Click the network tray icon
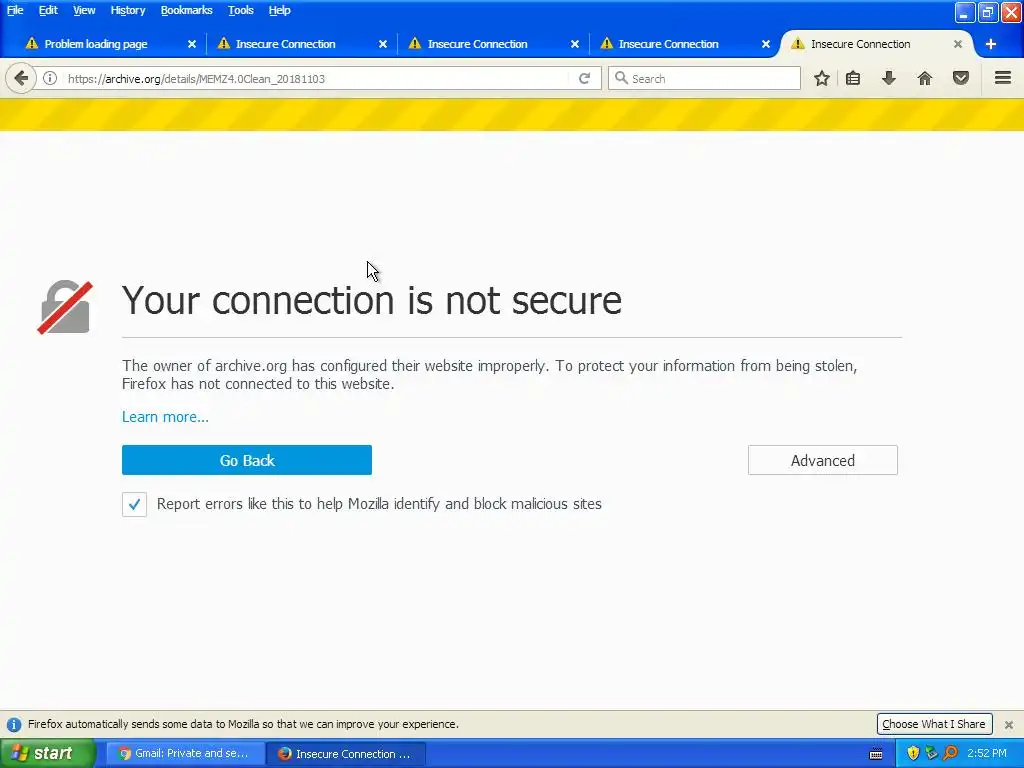Viewport: 1024px width, 768px height. [931, 753]
